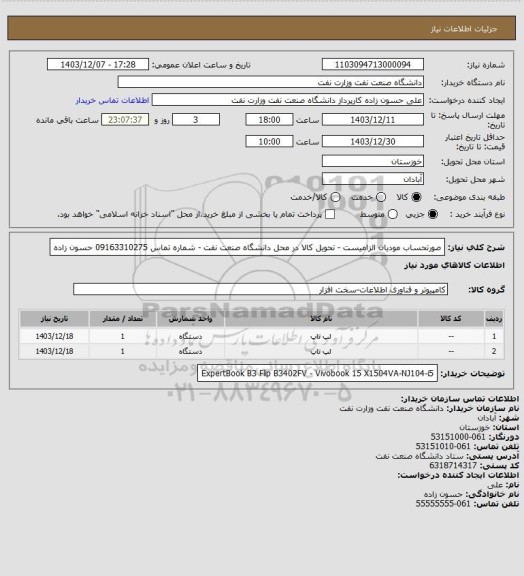524x576 pixels.
Task: Click دستگاه unit in row 1
Action: pos(190,336)
